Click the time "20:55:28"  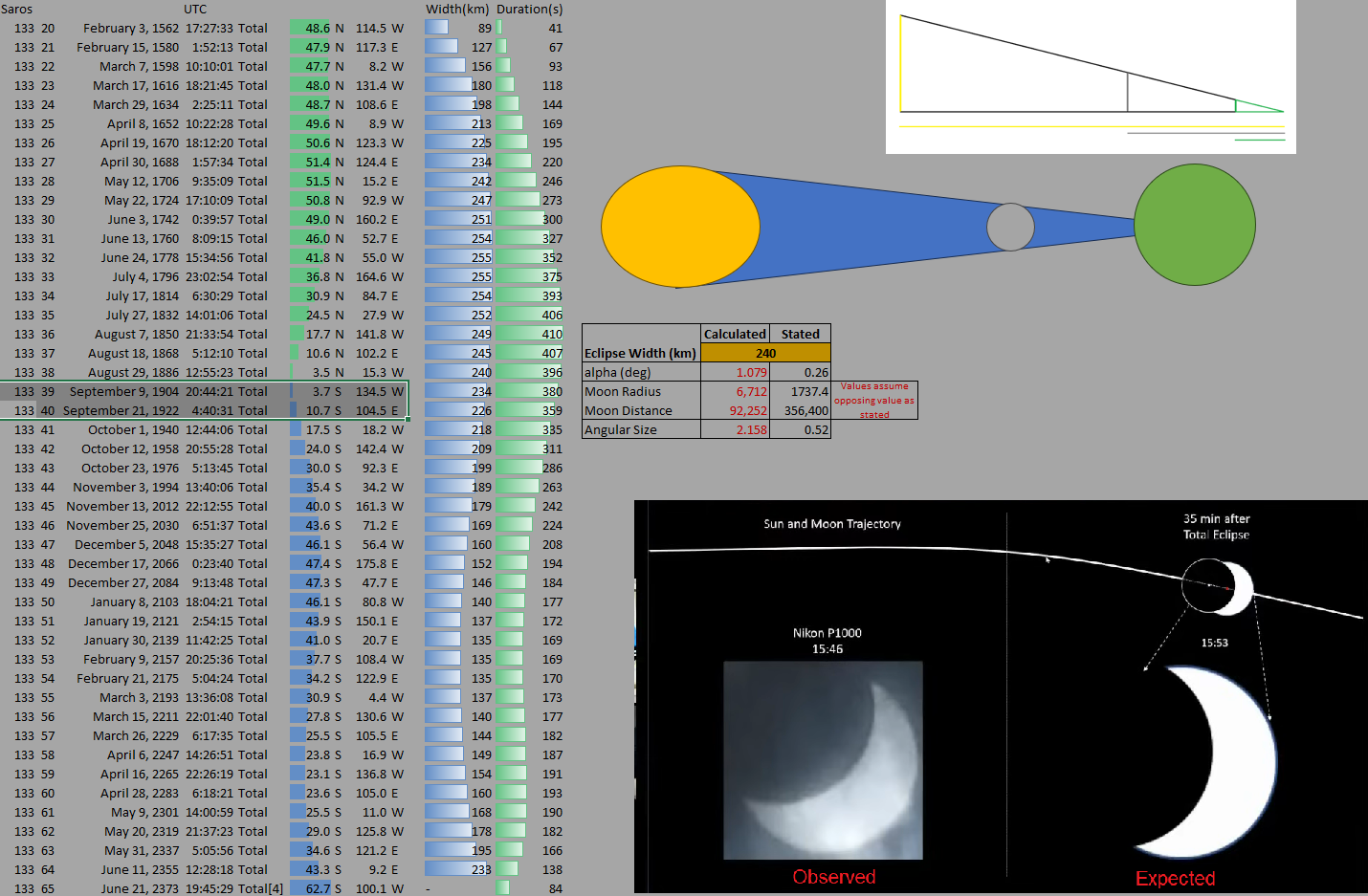[x=210, y=448]
